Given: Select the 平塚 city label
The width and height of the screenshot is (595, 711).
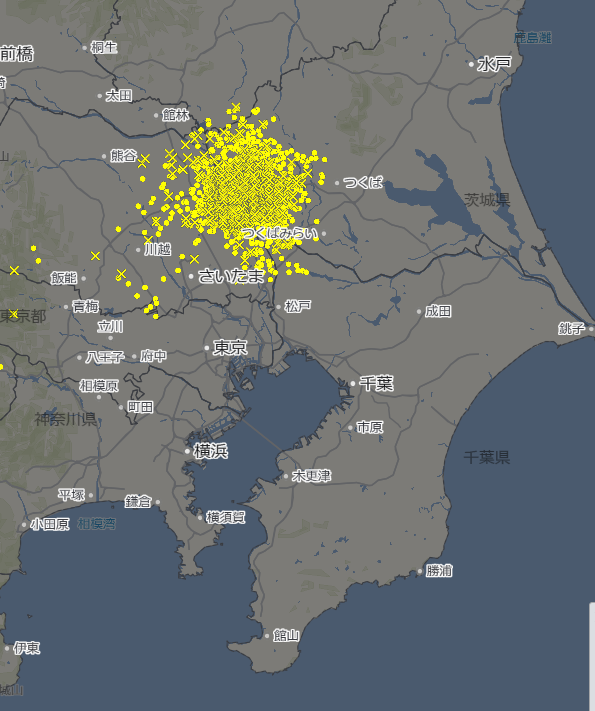Looking at the screenshot, I should click(x=72, y=495).
